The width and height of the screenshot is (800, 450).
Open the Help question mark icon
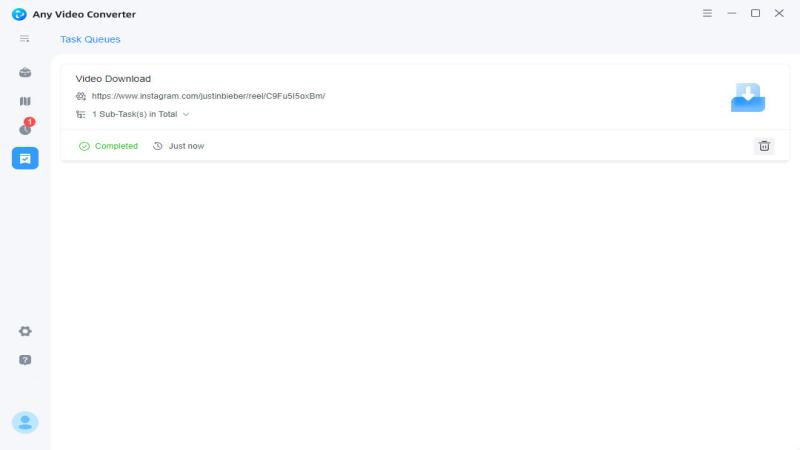25,360
